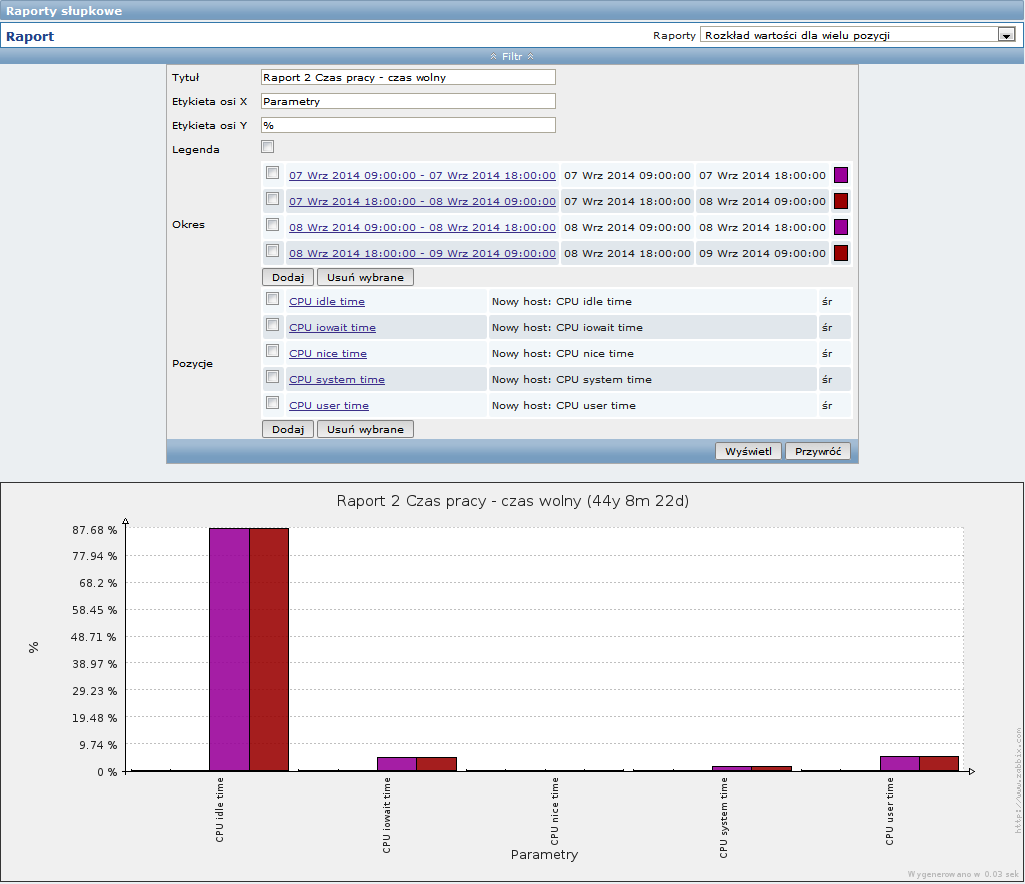Image resolution: width=1025 pixels, height=884 pixels.
Task: Open the CPU iowait time link
Action: [332, 328]
